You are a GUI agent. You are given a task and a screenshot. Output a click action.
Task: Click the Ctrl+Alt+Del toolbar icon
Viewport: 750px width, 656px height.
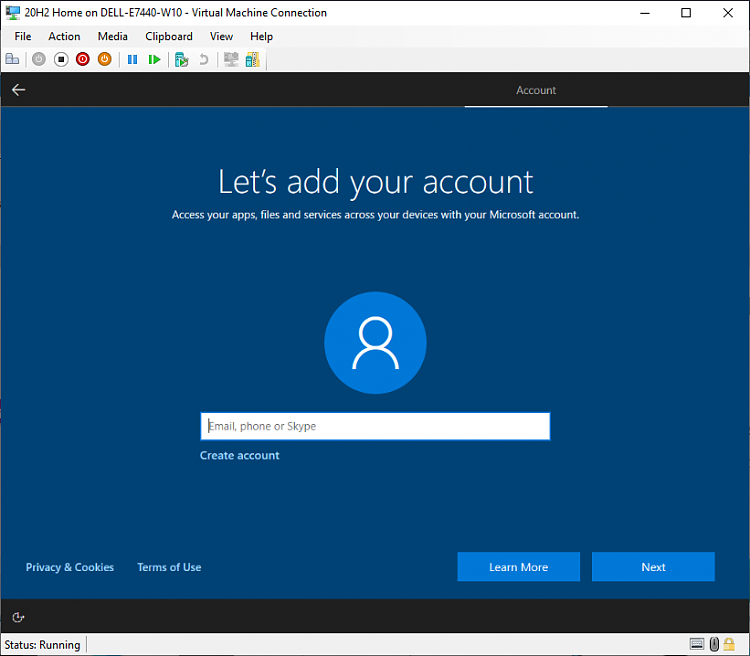click(12, 59)
